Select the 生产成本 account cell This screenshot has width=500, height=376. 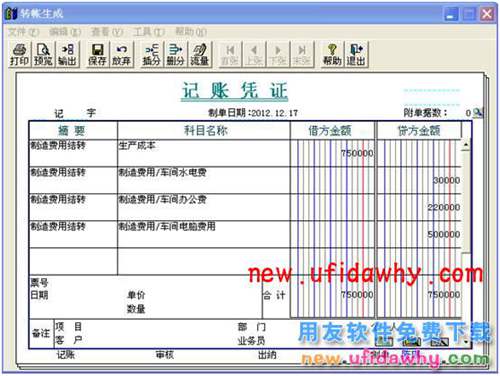[x=204, y=153]
